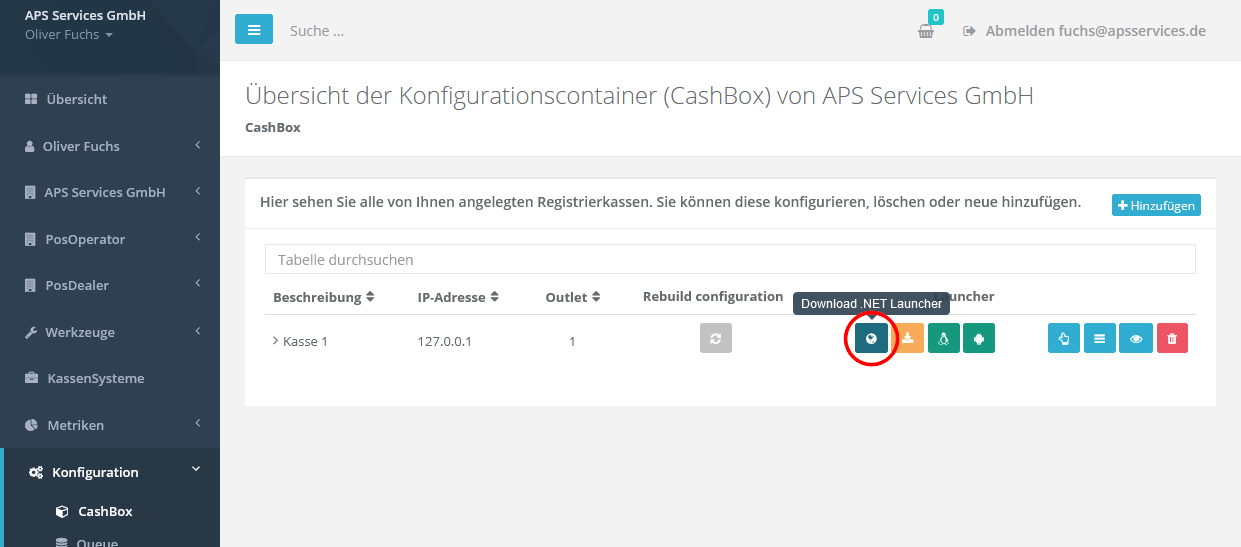Open the Oliver Fuchs user dropdown
The height and width of the screenshot is (547, 1241).
69,35
